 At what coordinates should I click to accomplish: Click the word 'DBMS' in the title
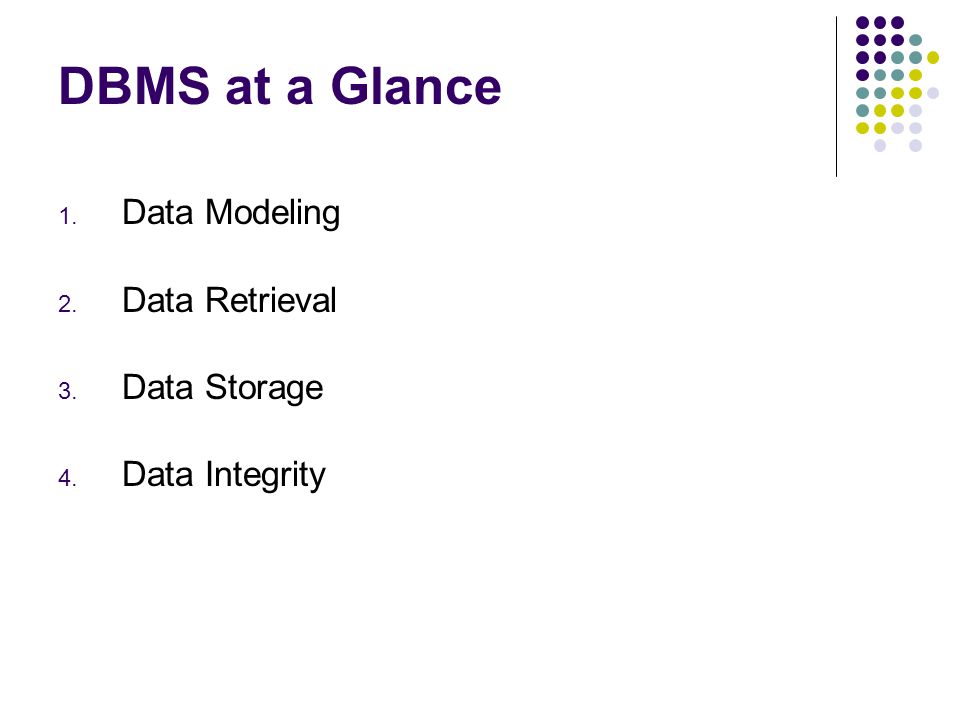[135, 86]
